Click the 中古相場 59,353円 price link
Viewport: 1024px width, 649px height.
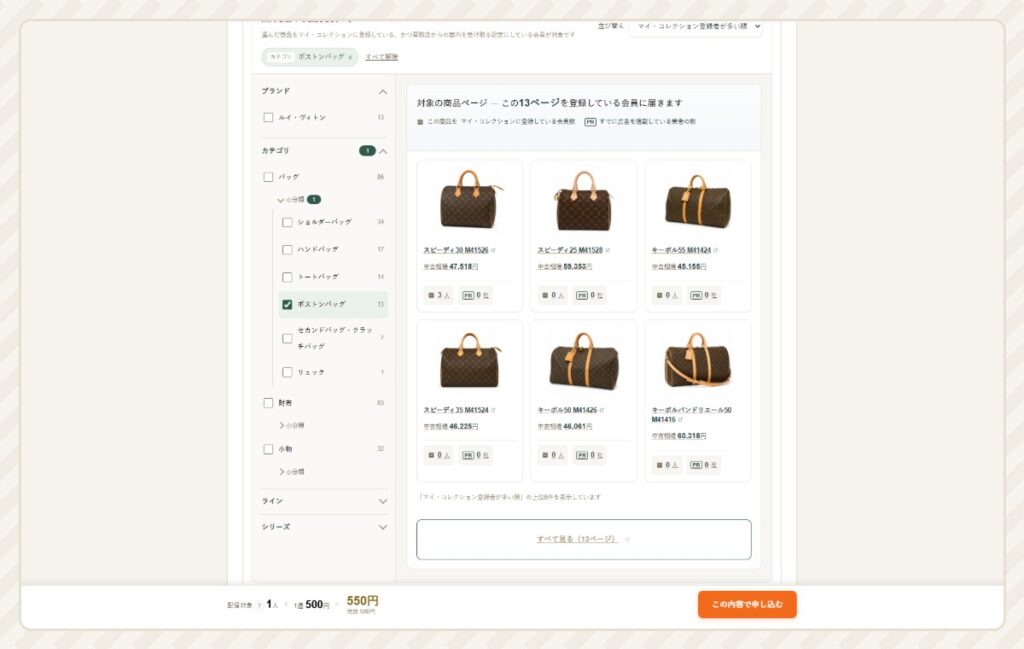(565, 266)
